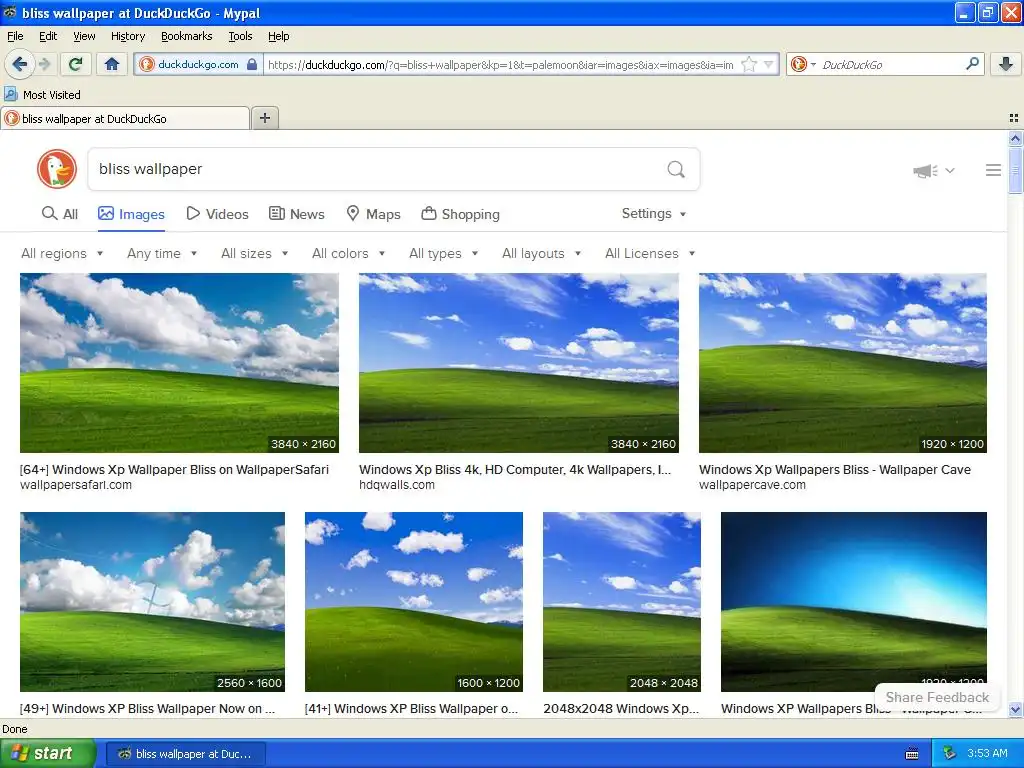Open the WallpaperSafari 3840 × 2160 Bliss thumbnail
1024x768 pixels.
(x=180, y=362)
